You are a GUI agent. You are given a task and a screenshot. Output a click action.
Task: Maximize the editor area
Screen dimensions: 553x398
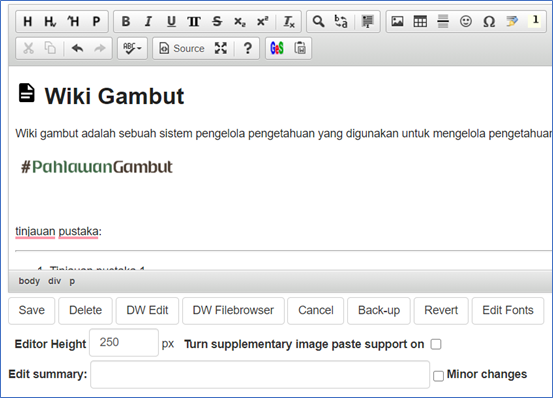tap(221, 48)
